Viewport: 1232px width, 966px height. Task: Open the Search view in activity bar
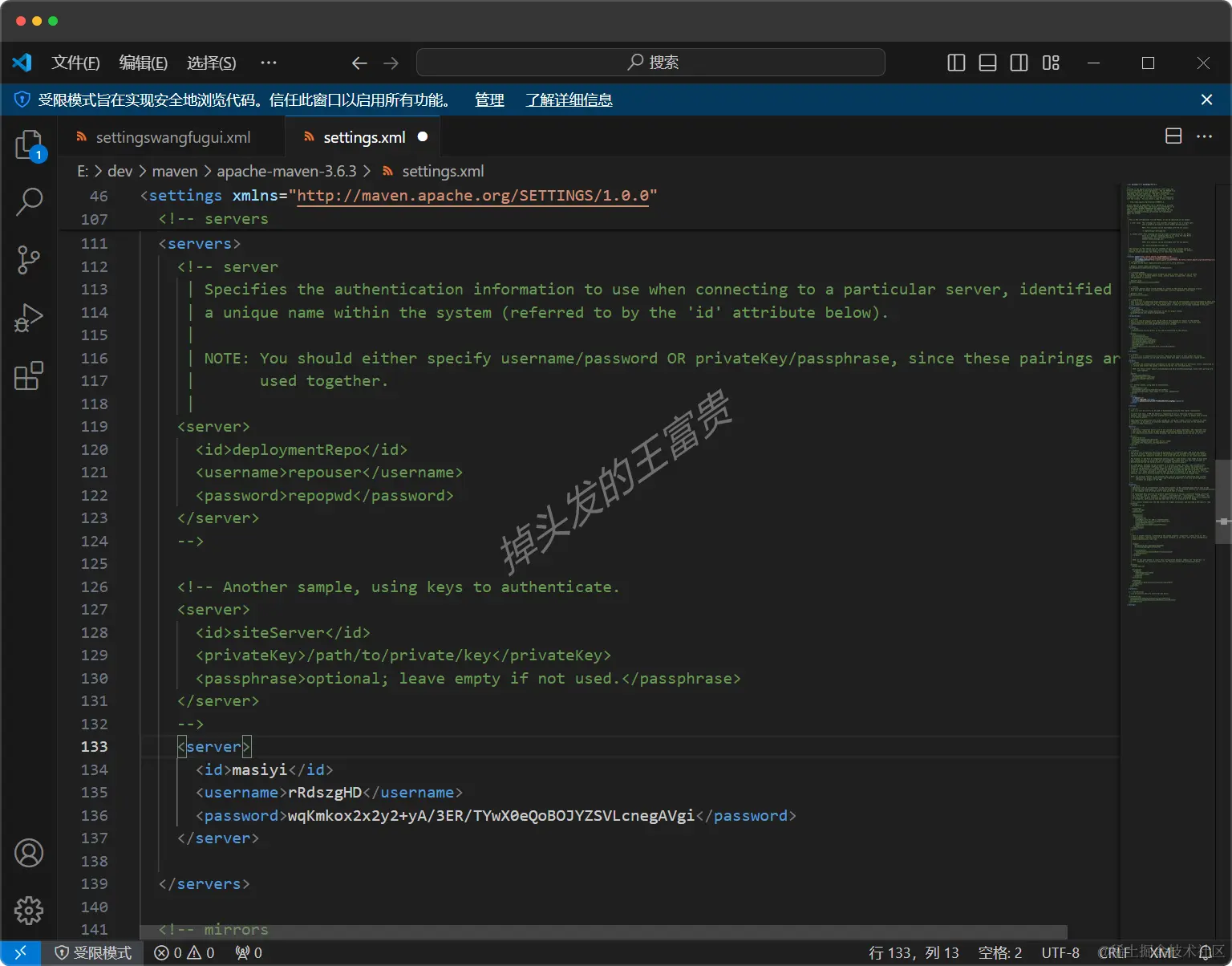pyautogui.click(x=29, y=201)
